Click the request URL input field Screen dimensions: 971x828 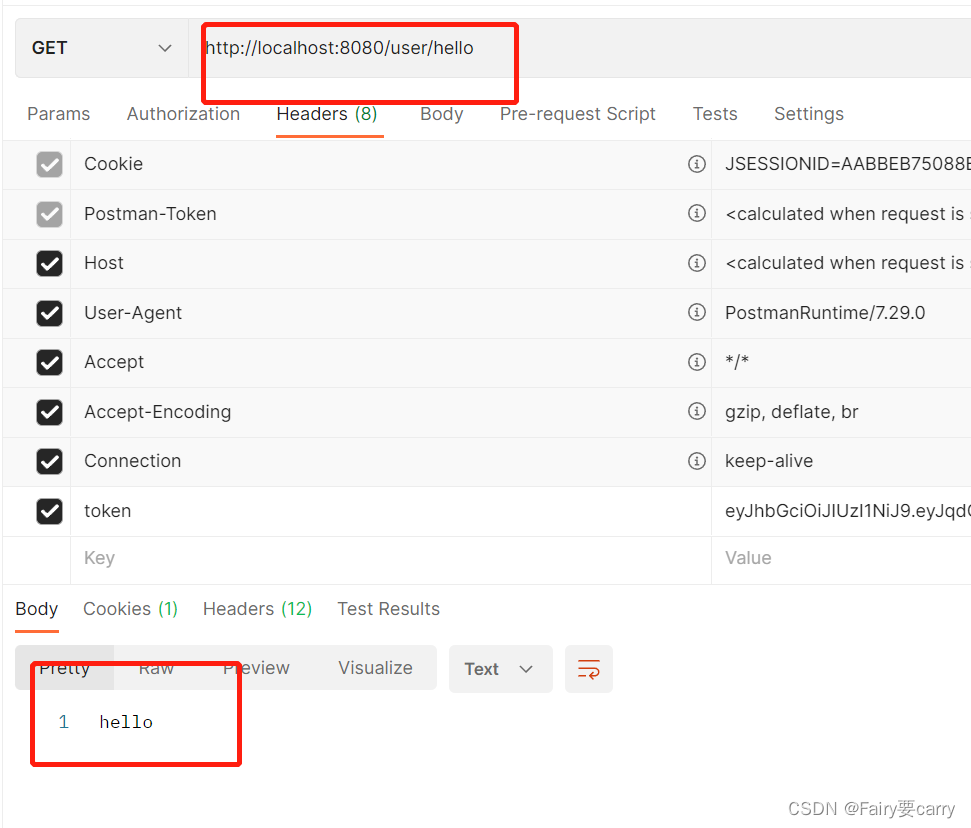(x=360, y=47)
